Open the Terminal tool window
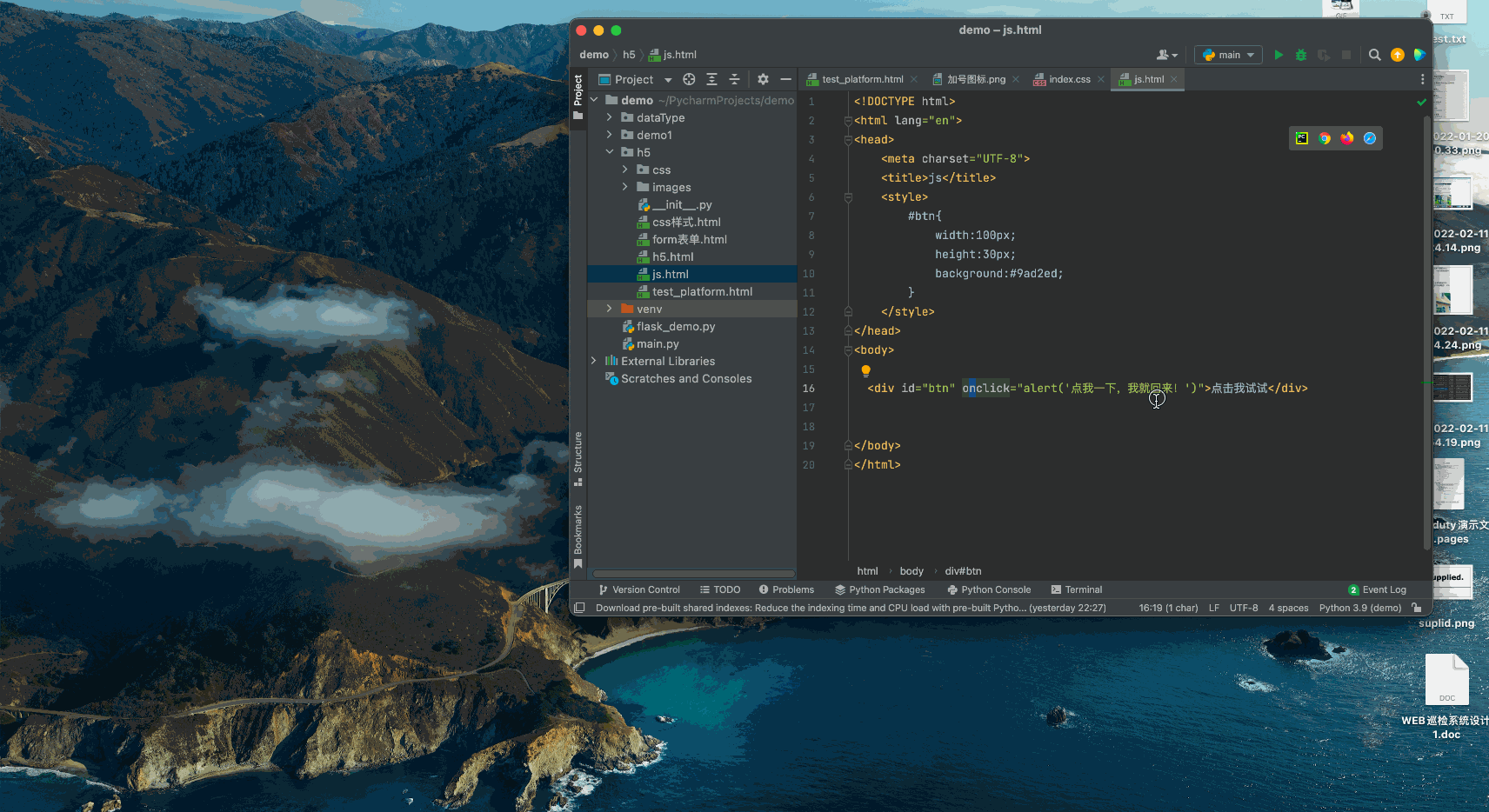The image size is (1489, 812). point(1077,589)
